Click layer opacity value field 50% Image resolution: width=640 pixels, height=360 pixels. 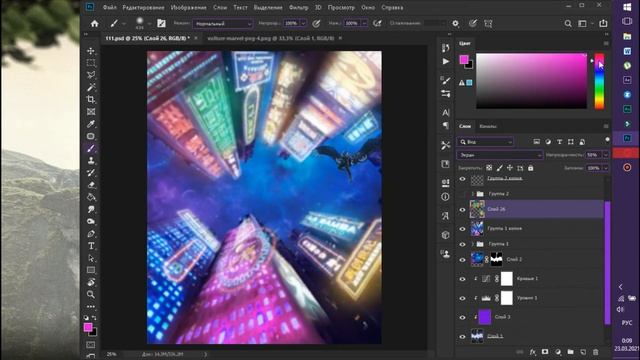pos(593,155)
